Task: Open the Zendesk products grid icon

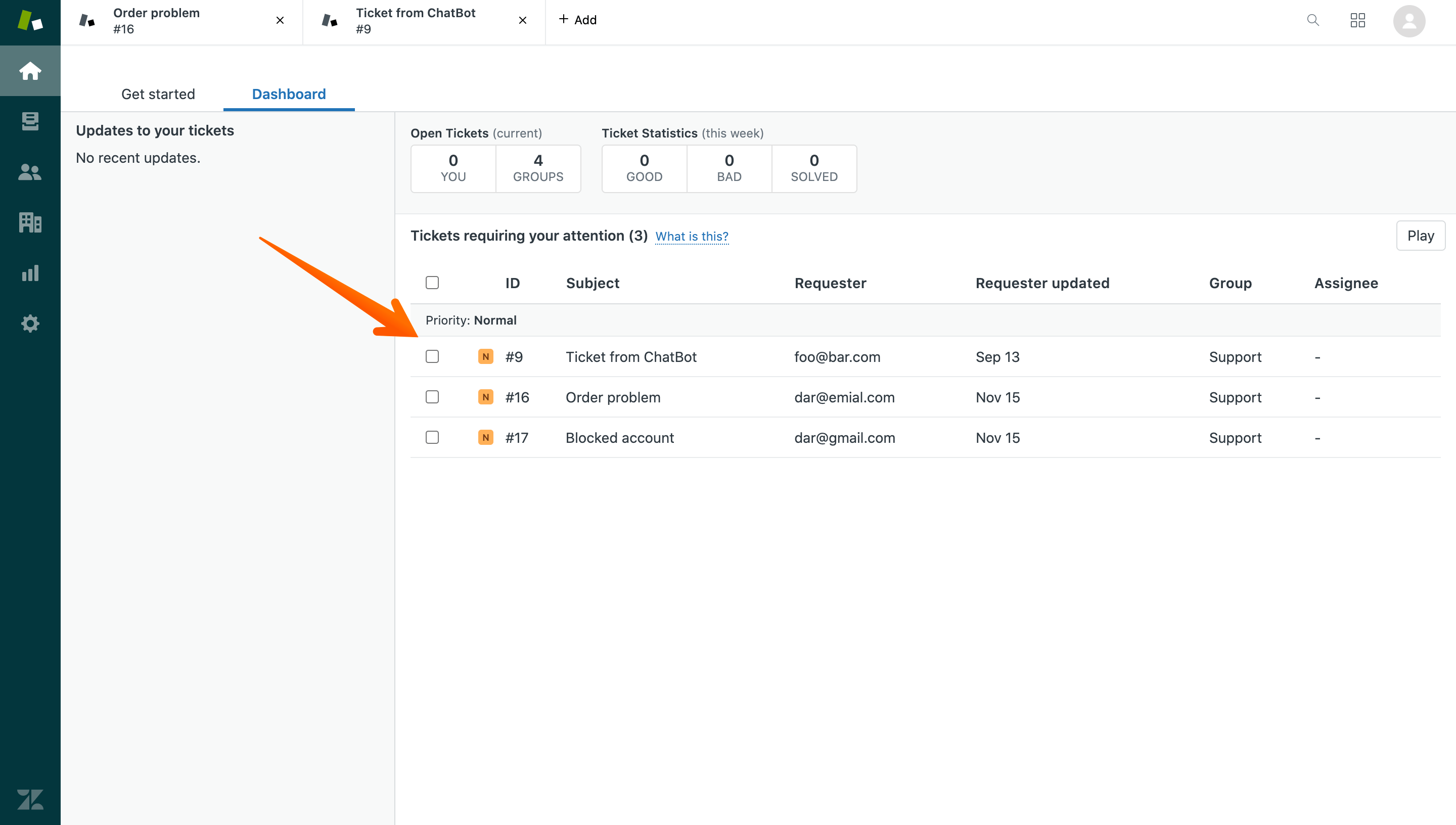Action: [1357, 20]
